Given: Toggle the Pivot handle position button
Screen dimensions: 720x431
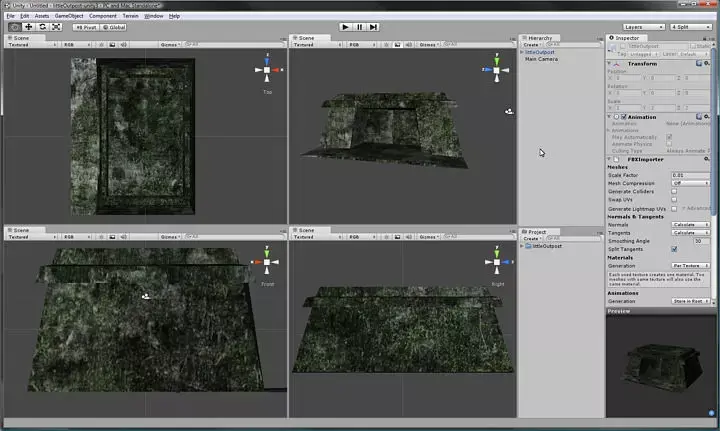Looking at the screenshot, I should click(x=86, y=28).
